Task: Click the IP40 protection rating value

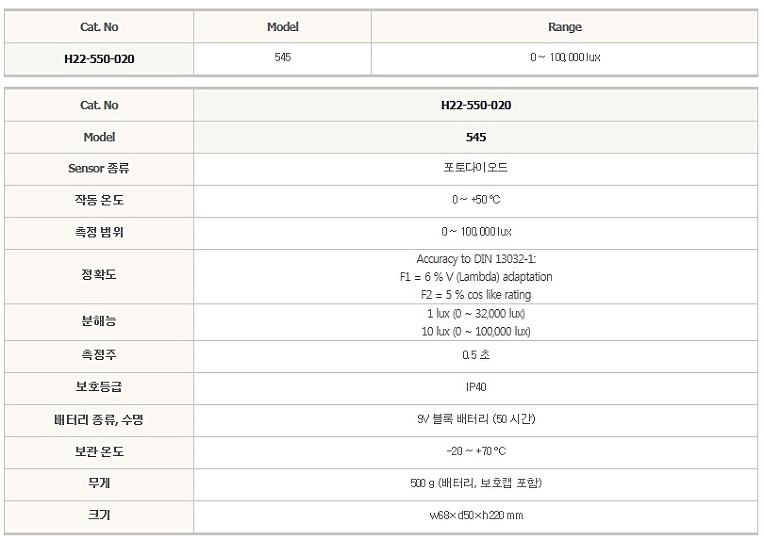Action: tap(476, 387)
